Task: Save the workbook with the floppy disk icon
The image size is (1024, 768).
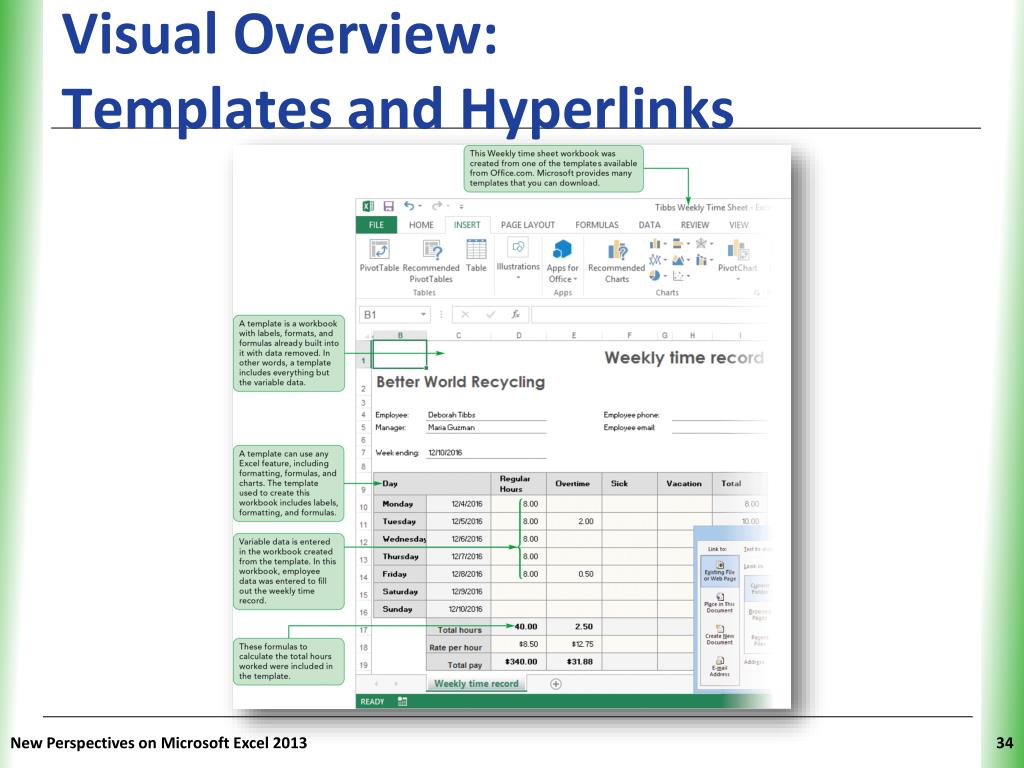Action: pos(389,206)
